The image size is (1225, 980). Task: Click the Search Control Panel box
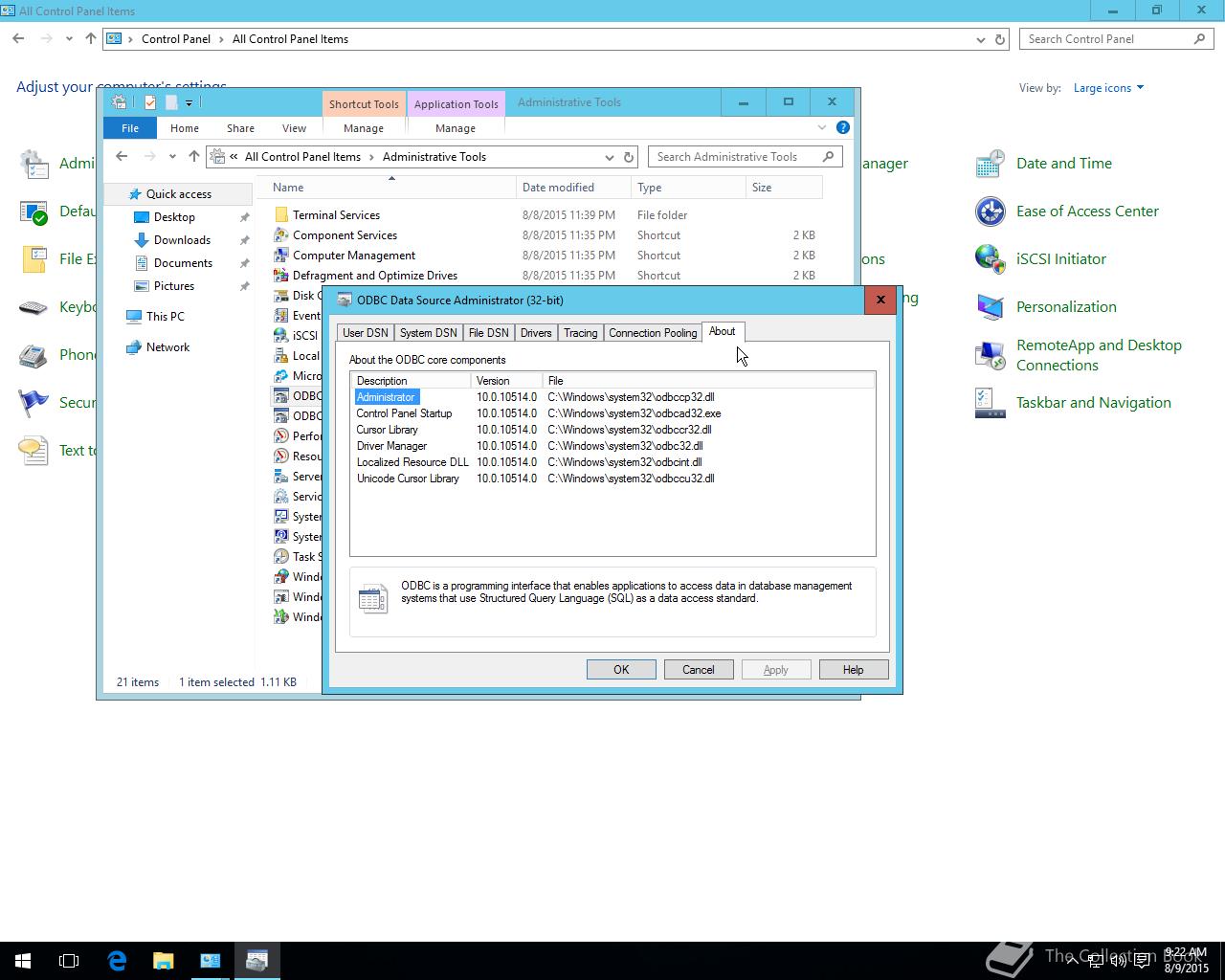tap(1116, 39)
